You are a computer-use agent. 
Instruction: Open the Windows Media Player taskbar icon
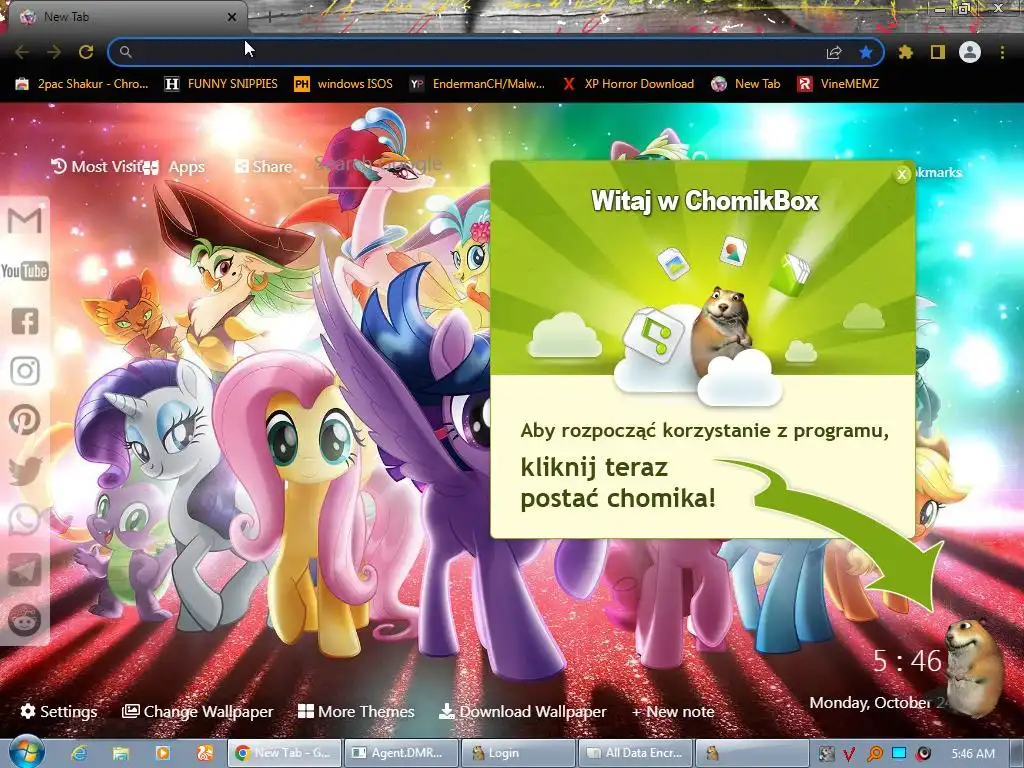pos(163,753)
